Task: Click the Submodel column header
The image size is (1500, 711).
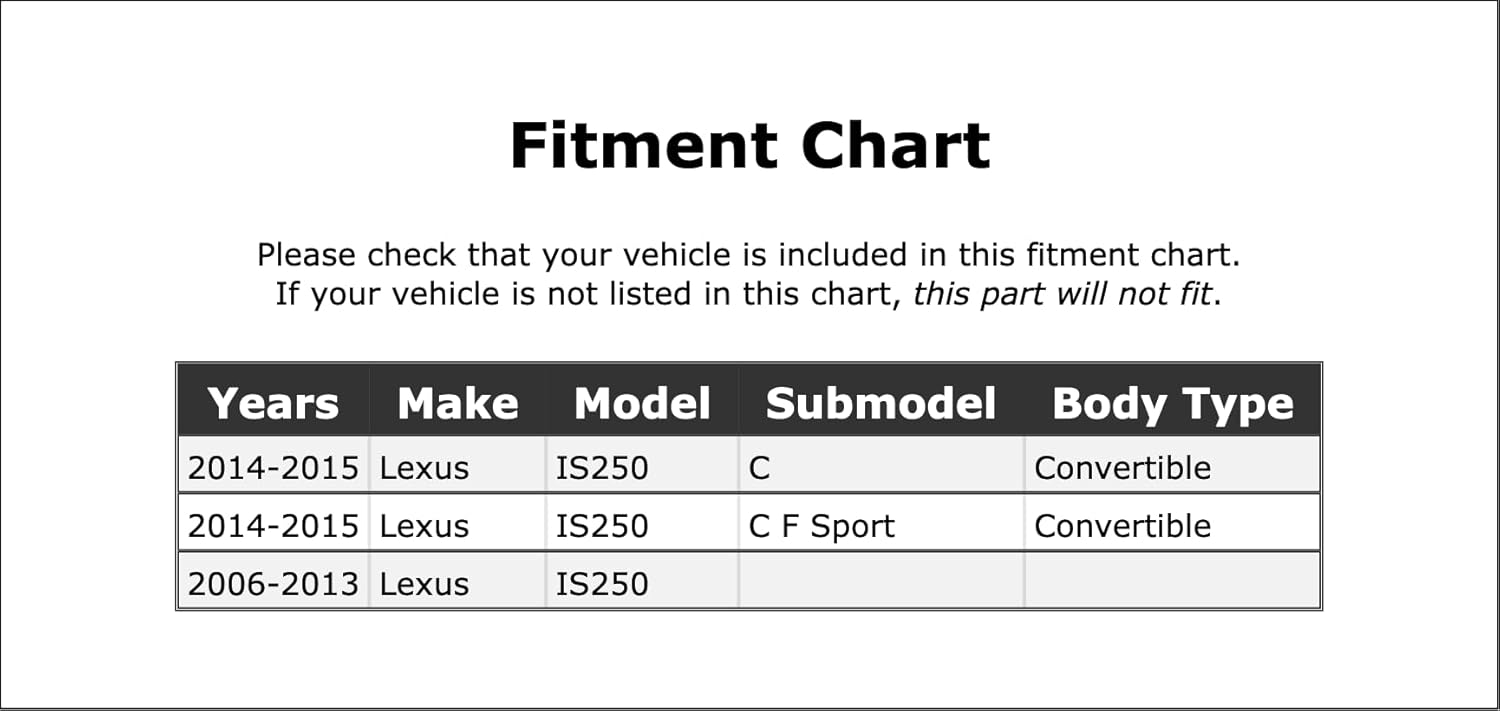Action: [881, 404]
